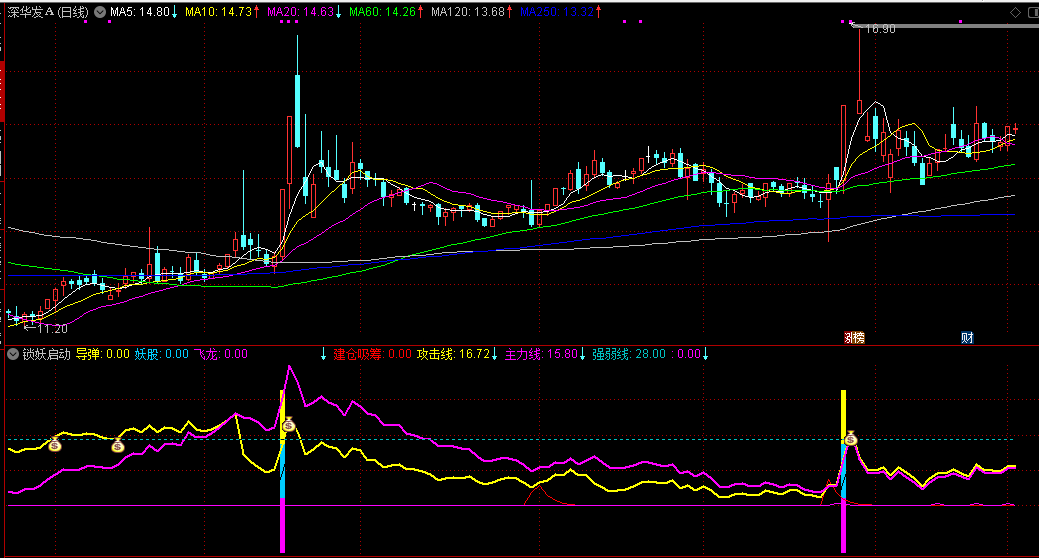
Task: Click the MA250: 13.32 label
Action: point(557,12)
